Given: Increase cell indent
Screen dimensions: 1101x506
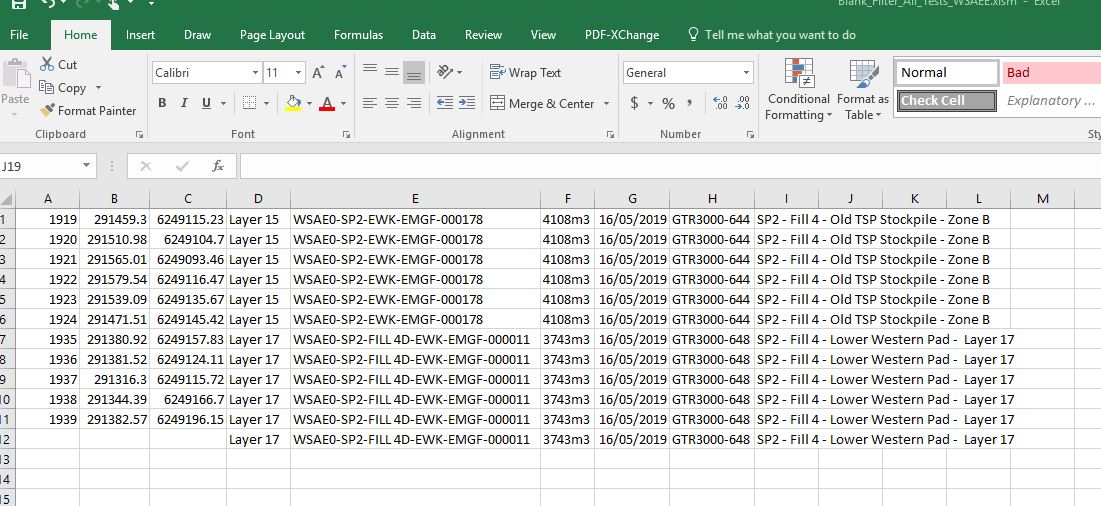Looking at the screenshot, I should [467, 103].
